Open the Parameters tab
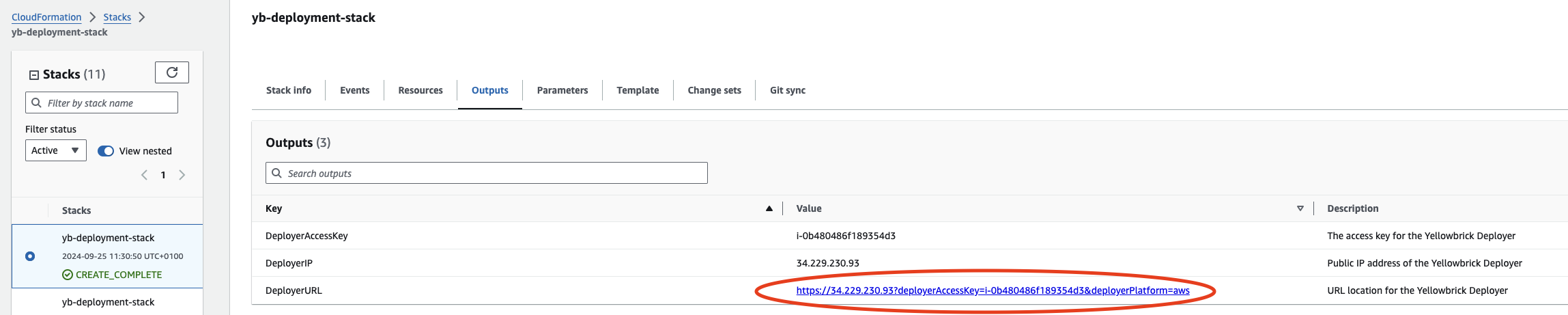This screenshot has width=1568, height=315. click(562, 90)
